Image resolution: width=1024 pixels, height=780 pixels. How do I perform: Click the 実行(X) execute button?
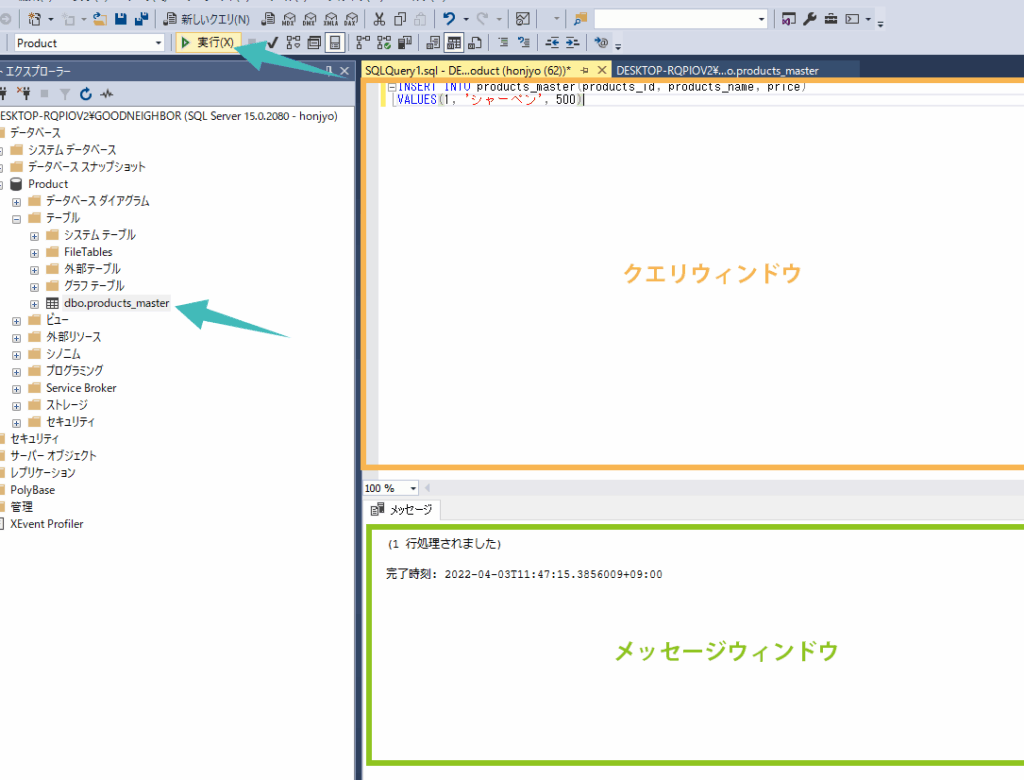(208, 42)
